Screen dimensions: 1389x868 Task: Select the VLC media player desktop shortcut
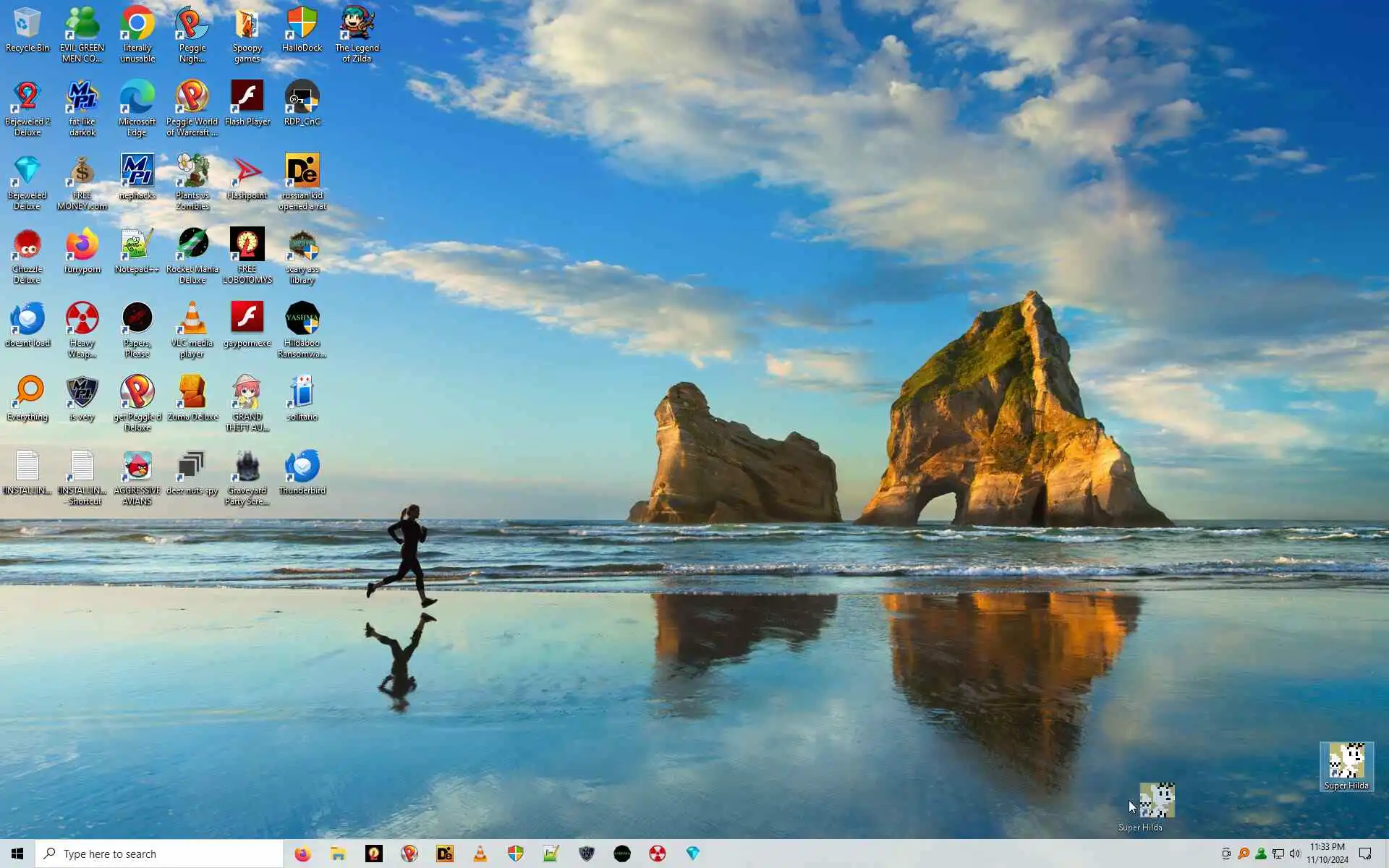coord(192,326)
